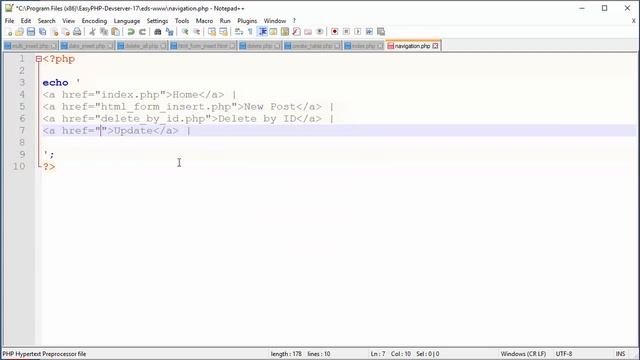Switch to the navigation.php tab
Viewport: 640px width, 360px height.
click(x=412, y=46)
